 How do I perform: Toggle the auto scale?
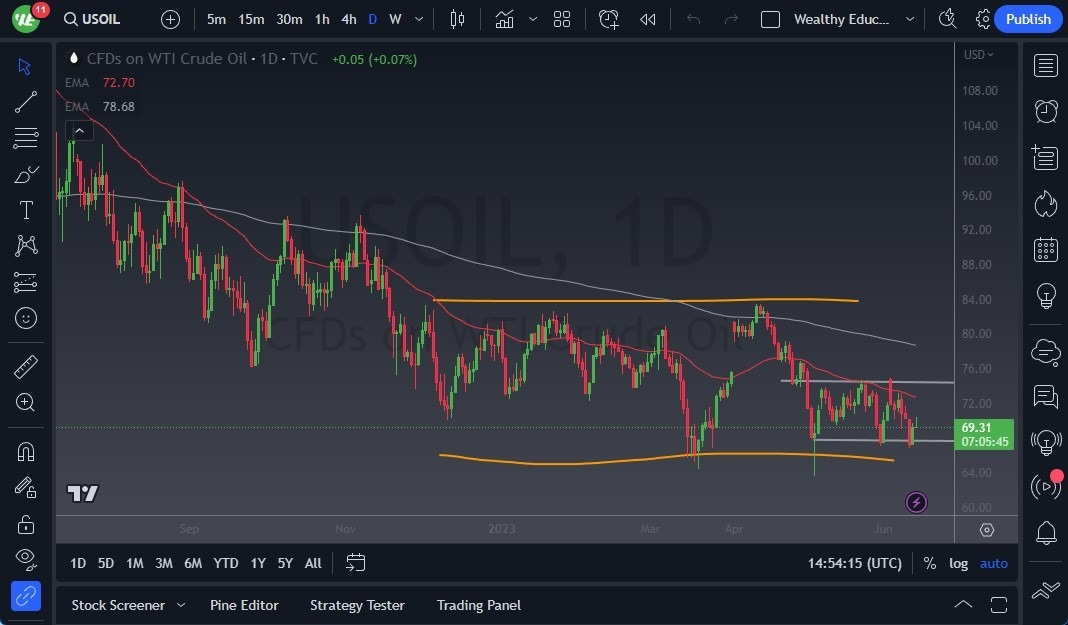tap(993, 563)
